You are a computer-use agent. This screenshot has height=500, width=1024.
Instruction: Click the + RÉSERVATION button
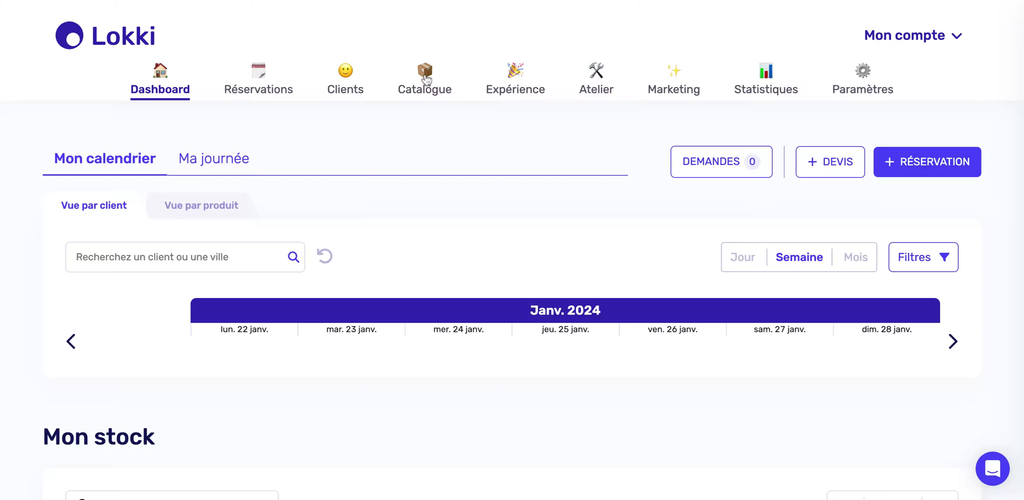point(927,162)
